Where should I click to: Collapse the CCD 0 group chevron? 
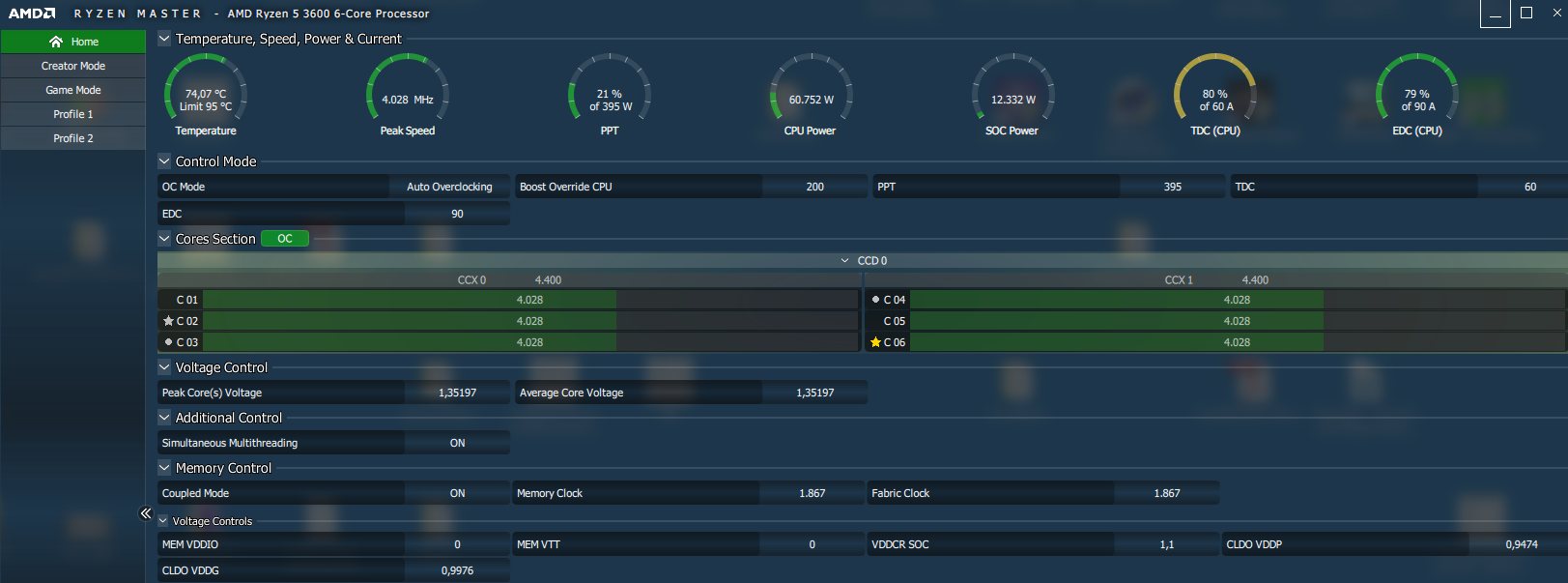tap(845, 261)
